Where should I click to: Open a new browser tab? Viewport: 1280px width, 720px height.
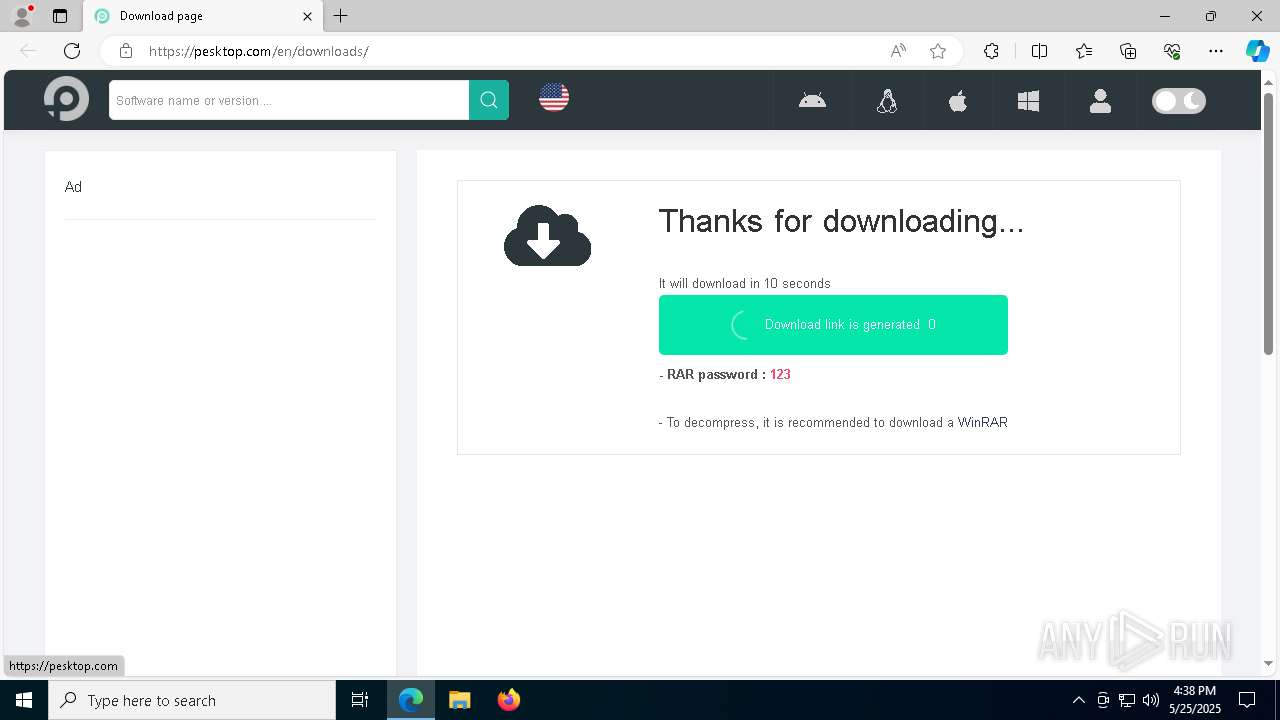341,16
